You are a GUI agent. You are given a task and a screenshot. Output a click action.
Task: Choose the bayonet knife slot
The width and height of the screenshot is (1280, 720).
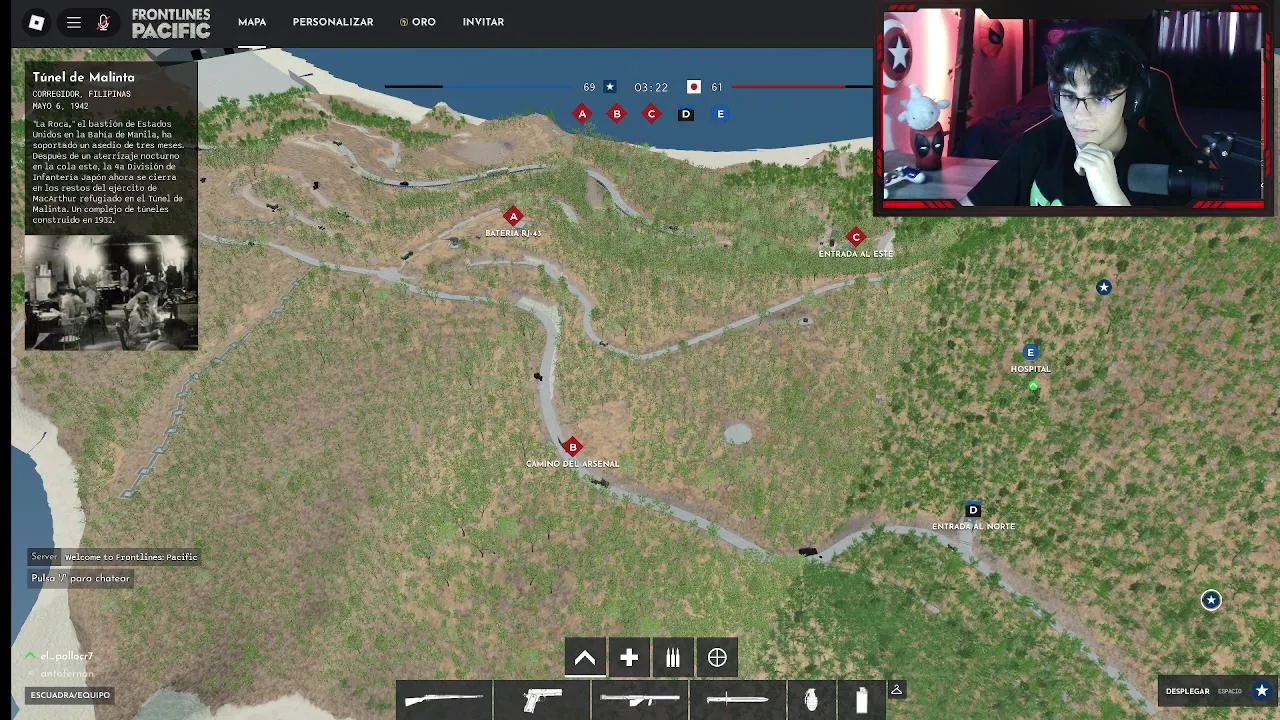coord(738,700)
